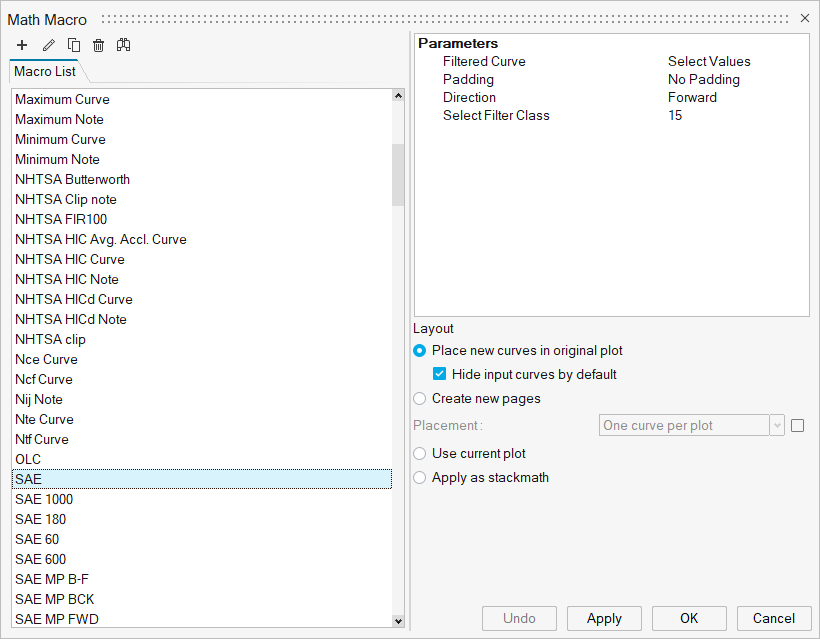Select Use current plot option
This screenshot has height=639, width=820.
click(x=420, y=454)
